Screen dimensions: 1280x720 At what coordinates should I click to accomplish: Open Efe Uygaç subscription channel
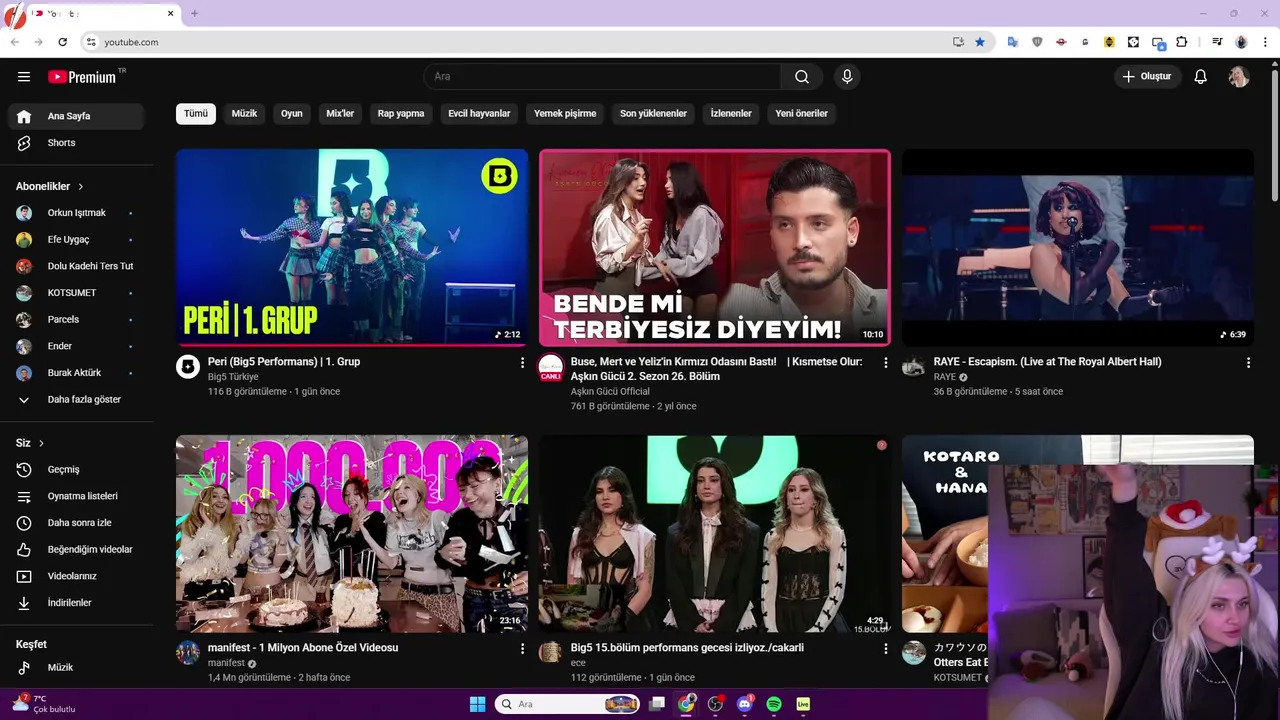click(x=76, y=240)
